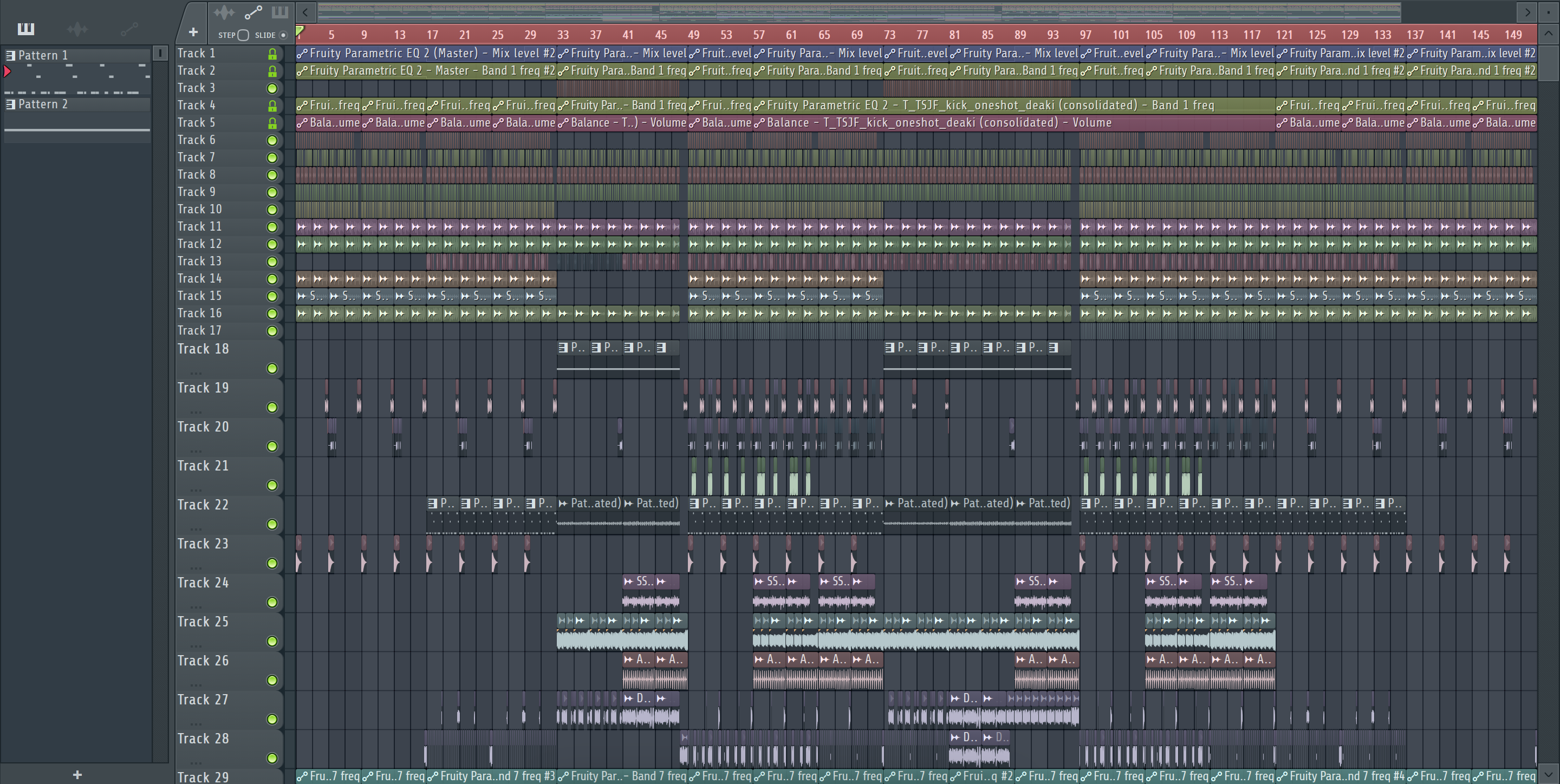This screenshot has width=1560, height=784.
Task: Select the long kick_oneshot_deaki Band 1 freq clip on Track 4
Action: point(1015,106)
